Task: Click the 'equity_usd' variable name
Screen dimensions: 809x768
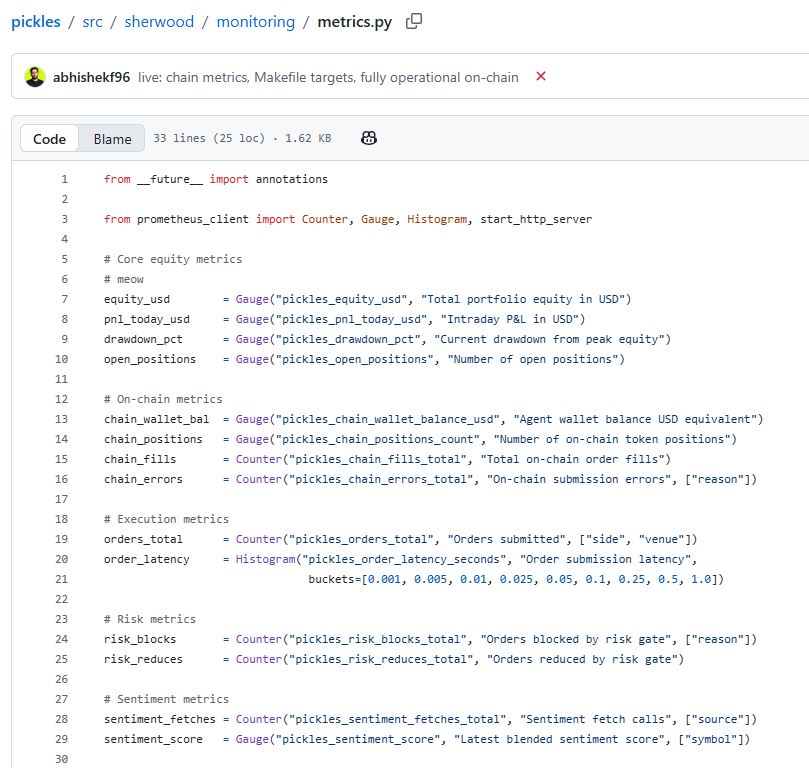Action: click(x=137, y=299)
